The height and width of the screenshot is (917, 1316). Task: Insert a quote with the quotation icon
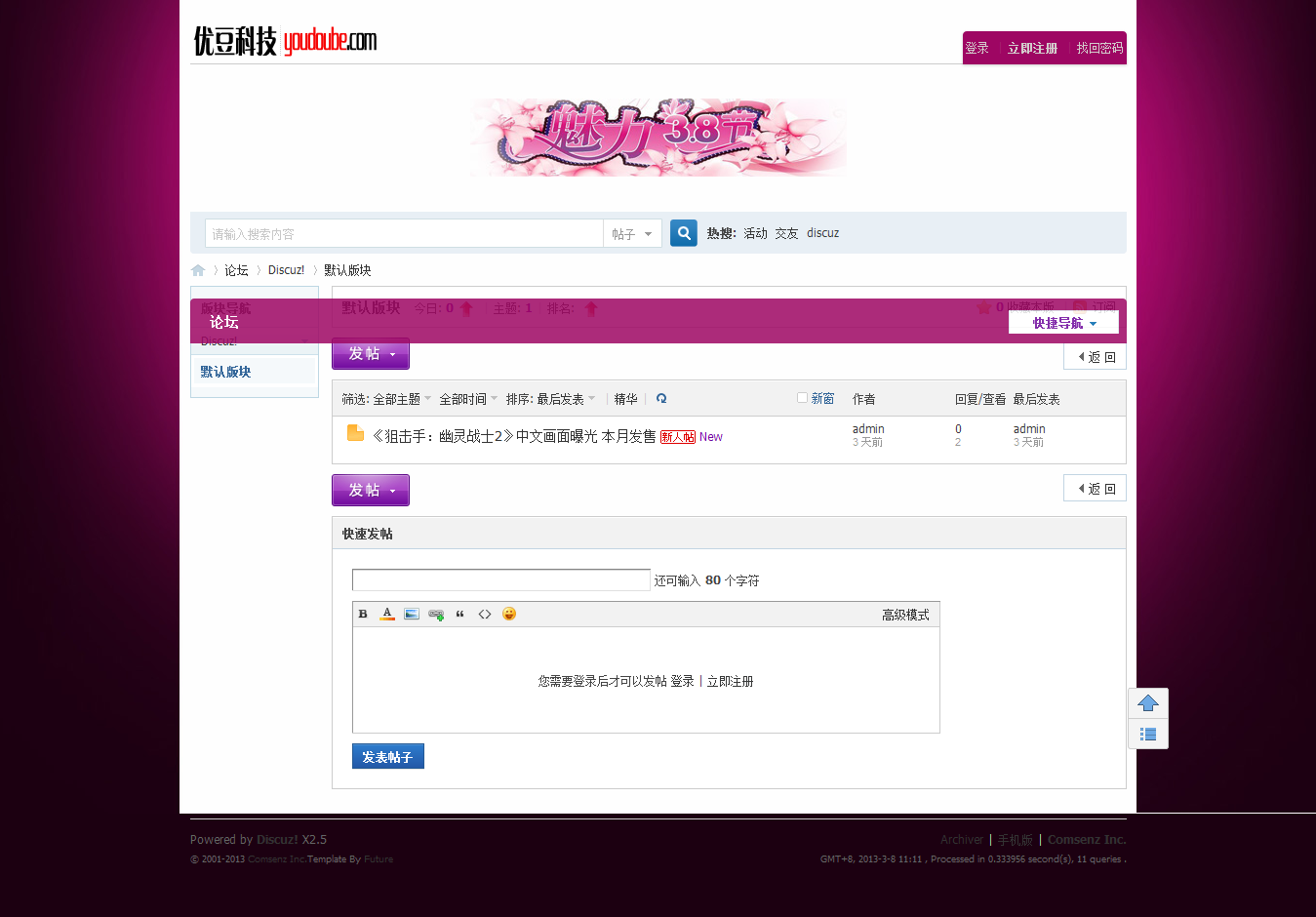(x=460, y=614)
